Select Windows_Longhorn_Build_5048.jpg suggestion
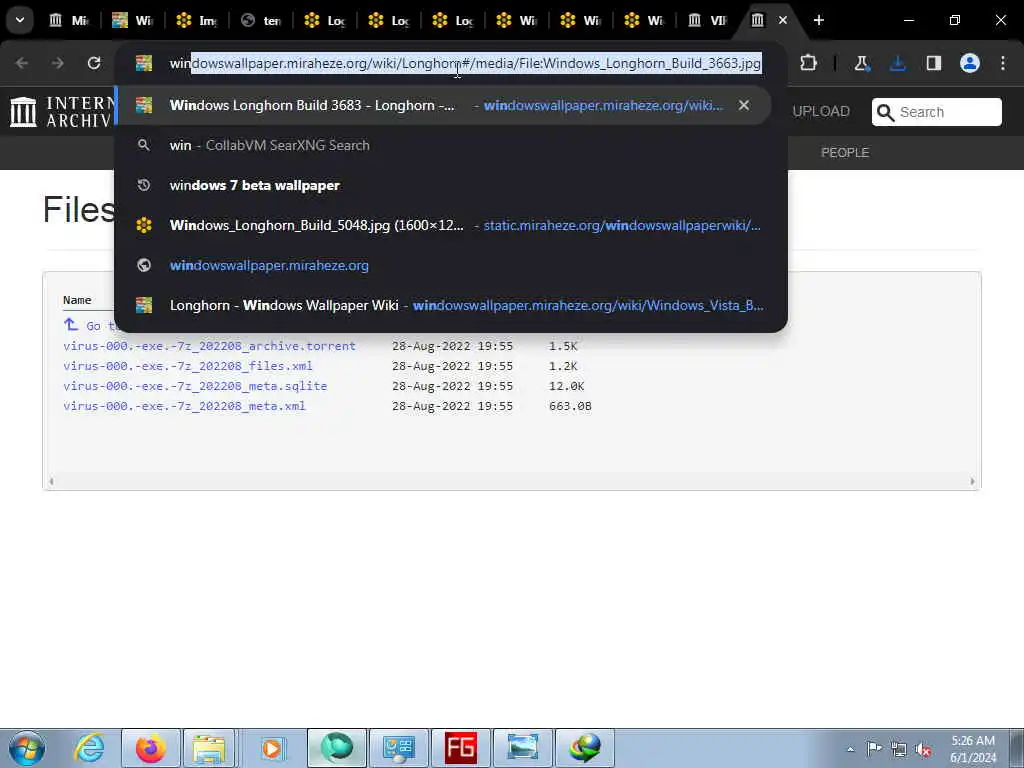Viewport: 1024px width, 768px height. point(451,225)
